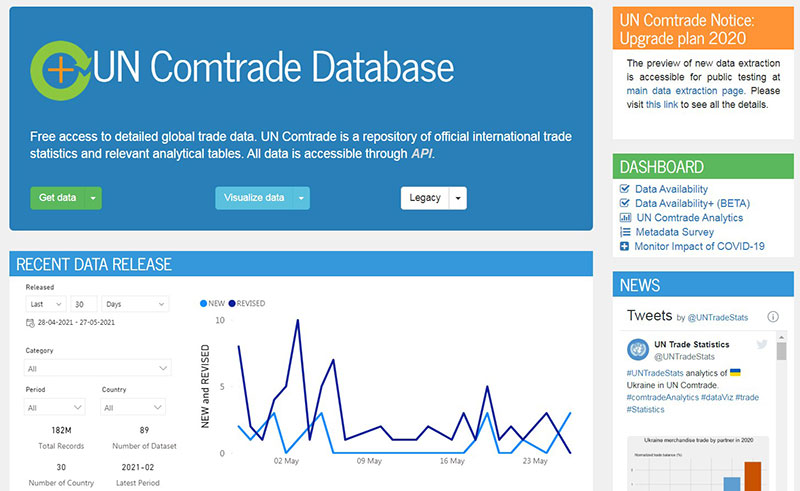Image resolution: width=800 pixels, height=491 pixels.
Task: Click the number of days input showing 30
Action: pyautogui.click(x=84, y=304)
